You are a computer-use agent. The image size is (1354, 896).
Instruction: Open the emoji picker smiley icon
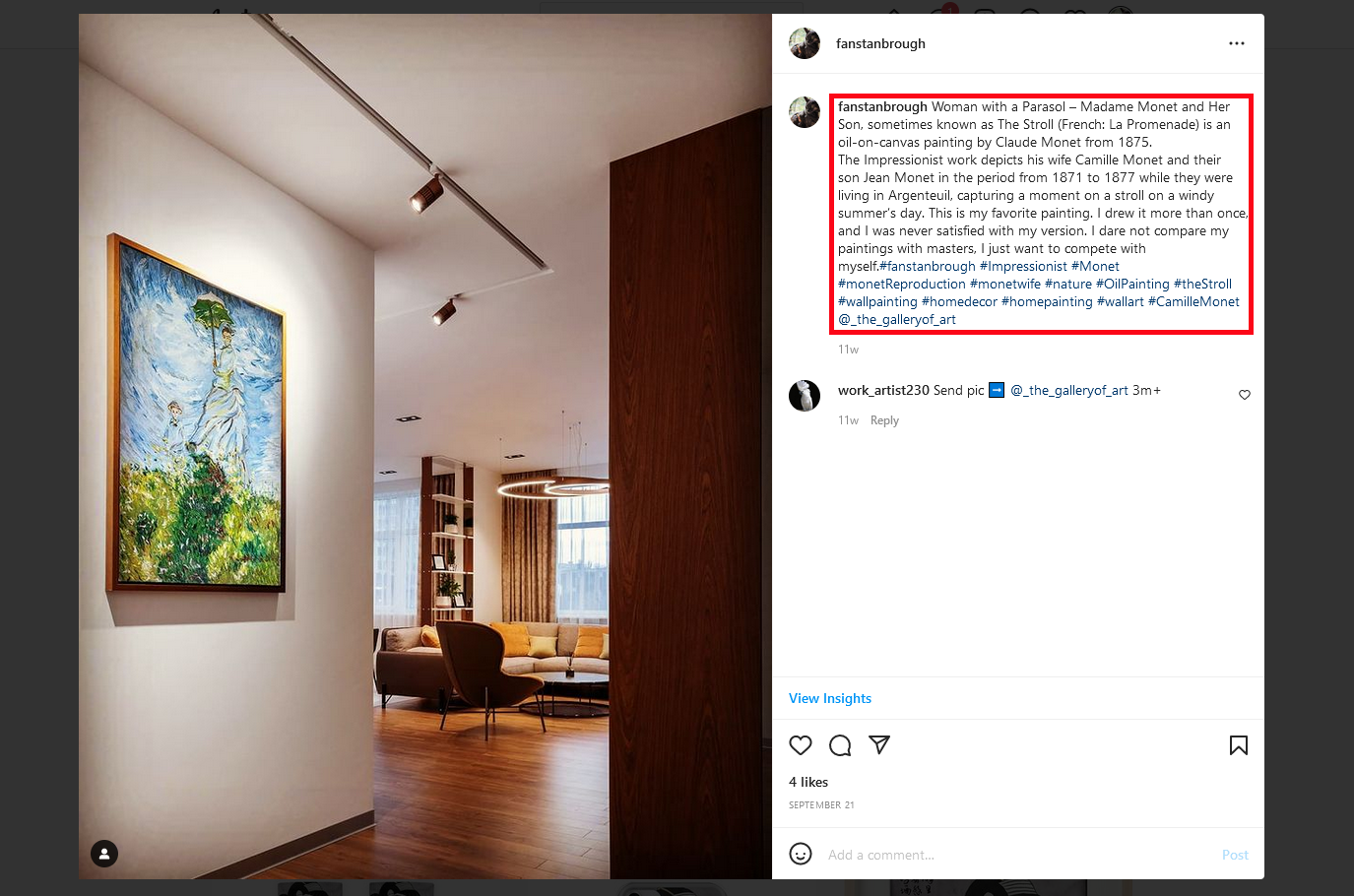(x=801, y=854)
